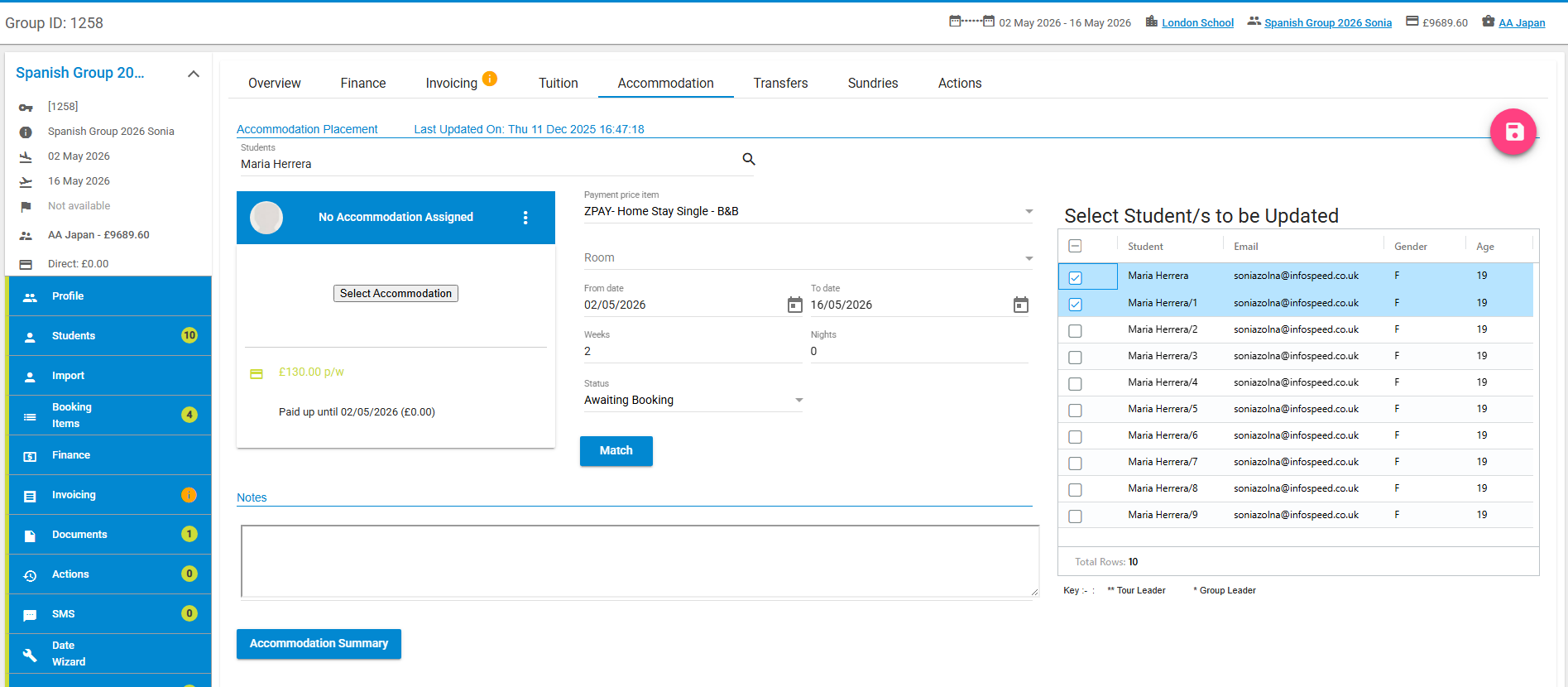Click the Date Wizard wrench icon
The image size is (1568, 687).
[30, 655]
